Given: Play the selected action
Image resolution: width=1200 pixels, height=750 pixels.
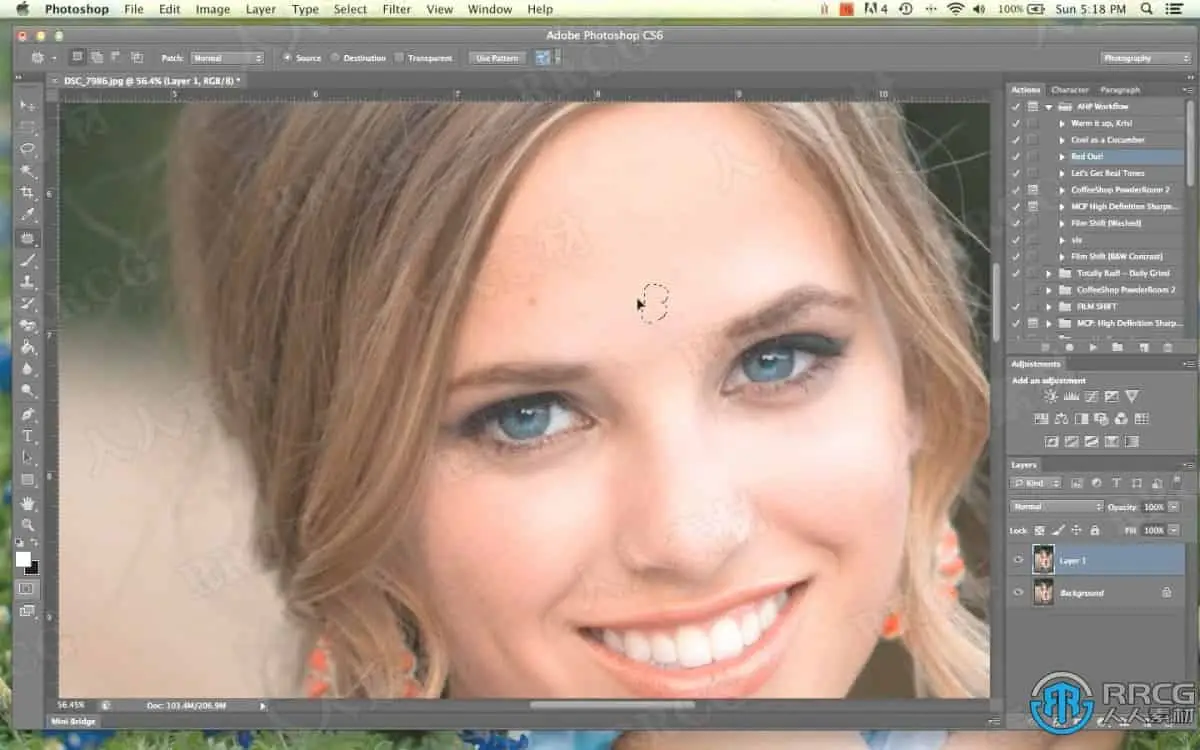Looking at the screenshot, I should click(1092, 347).
